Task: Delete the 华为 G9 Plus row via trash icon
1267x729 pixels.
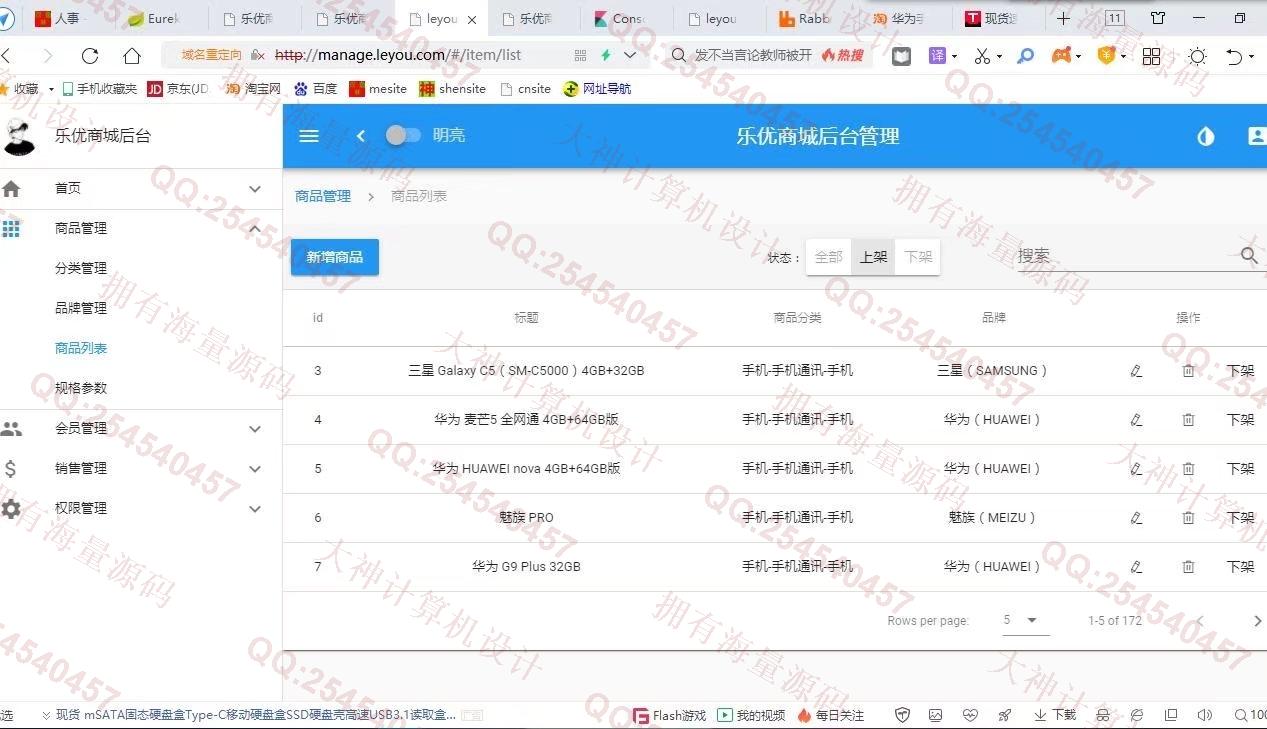Action: tap(1188, 567)
